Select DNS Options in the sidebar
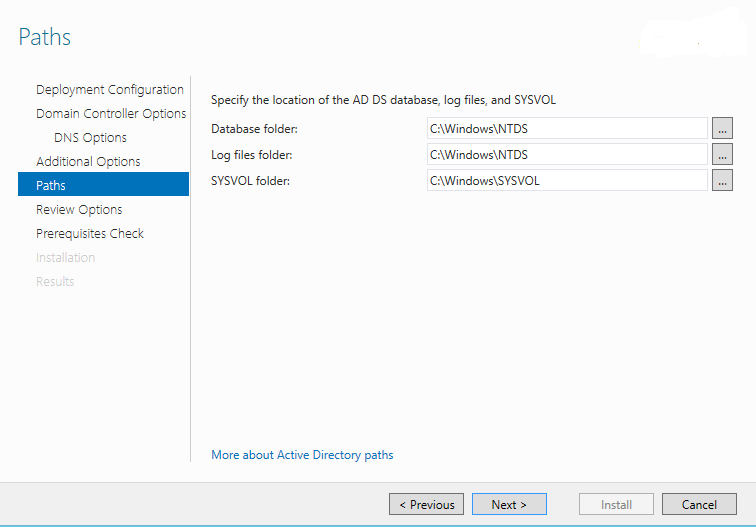The height and width of the screenshot is (527, 756). click(x=90, y=138)
